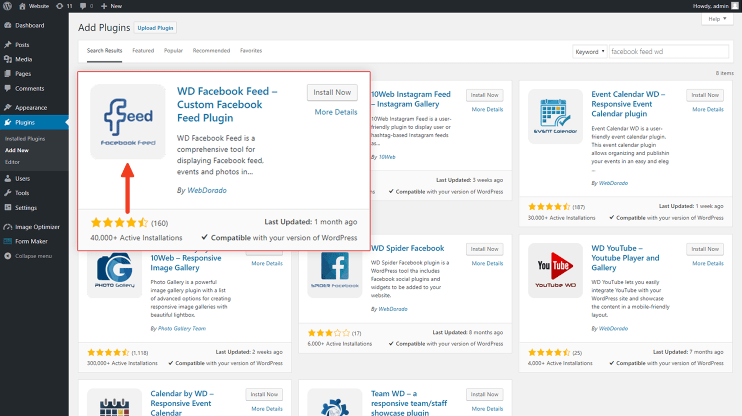Click the Facebook Feed plugin icon
742x416 pixels.
click(x=128, y=122)
